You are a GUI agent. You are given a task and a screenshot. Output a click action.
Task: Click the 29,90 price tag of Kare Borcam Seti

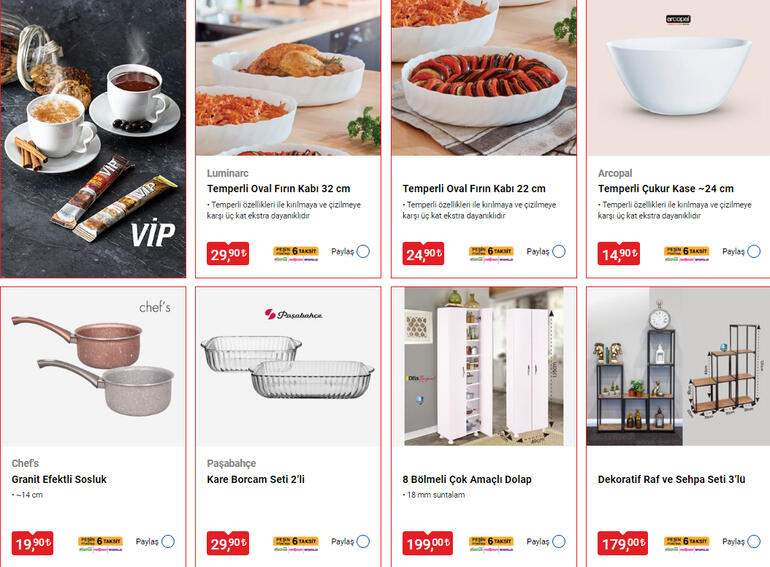click(228, 543)
